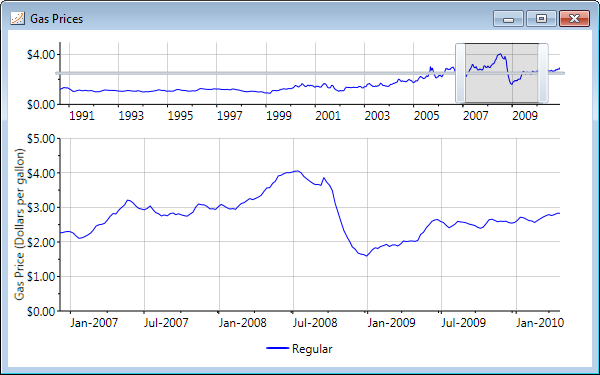Click the blue Regular legend line swatch
The width and height of the screenshot is (600, 375).
click(x=277, y=348)
